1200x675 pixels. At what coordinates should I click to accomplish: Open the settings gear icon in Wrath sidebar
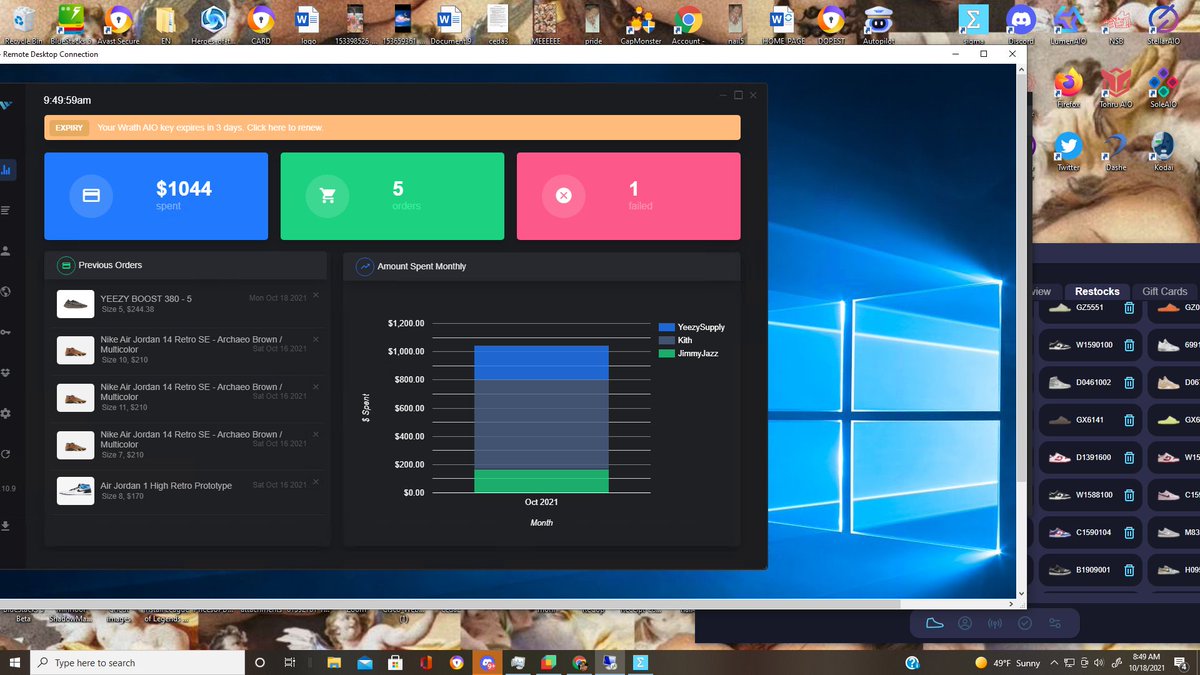pos(6,413)
